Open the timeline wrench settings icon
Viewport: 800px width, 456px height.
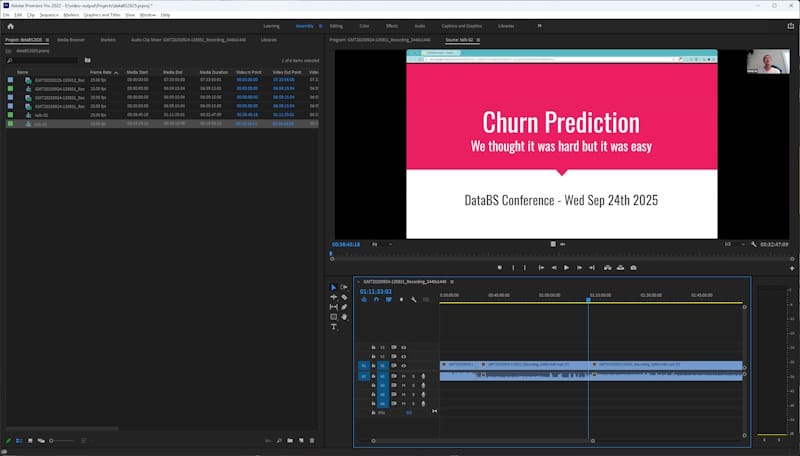point(413,299)
